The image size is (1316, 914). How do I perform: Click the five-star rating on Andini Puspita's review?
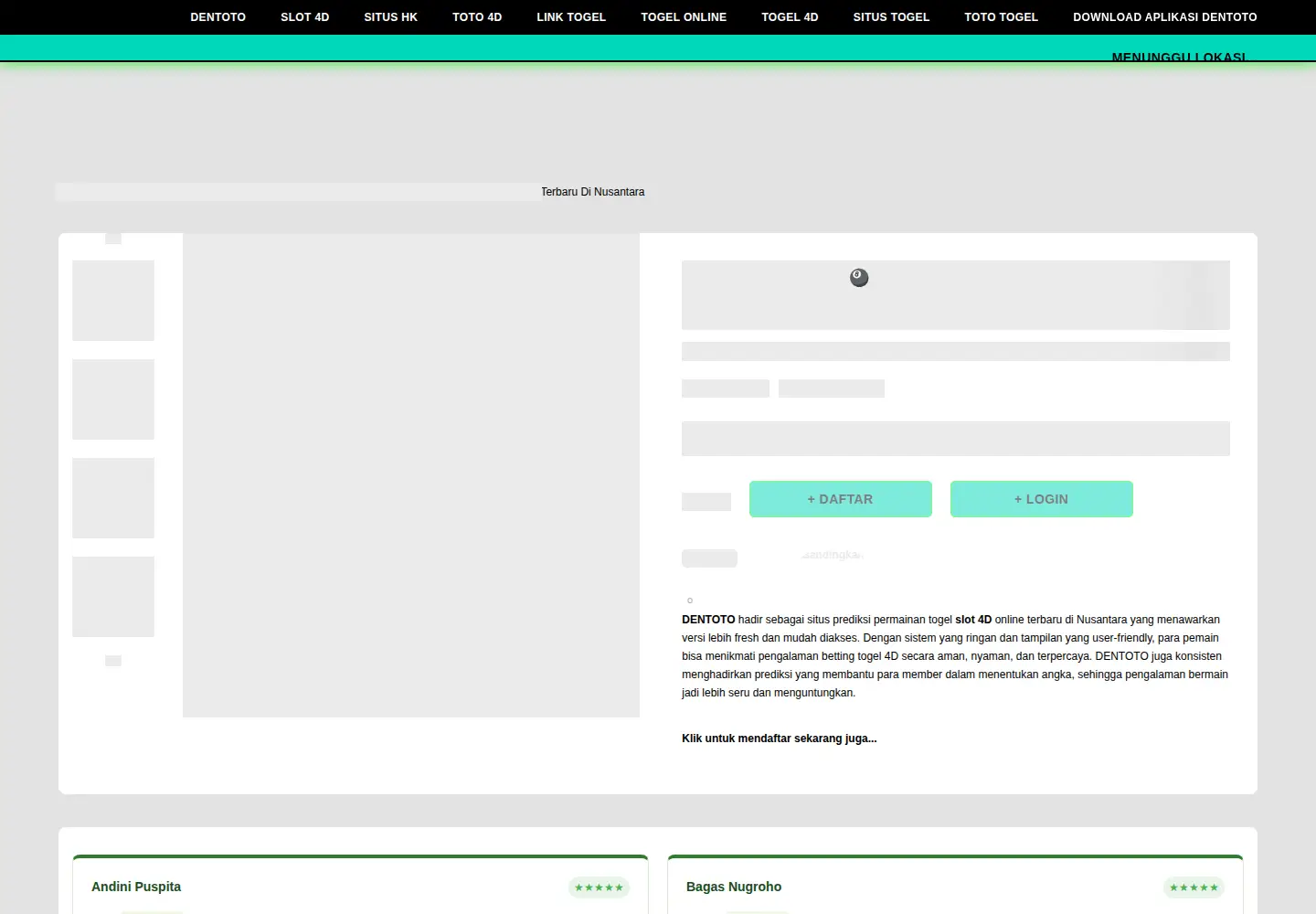tap(599, 887)
